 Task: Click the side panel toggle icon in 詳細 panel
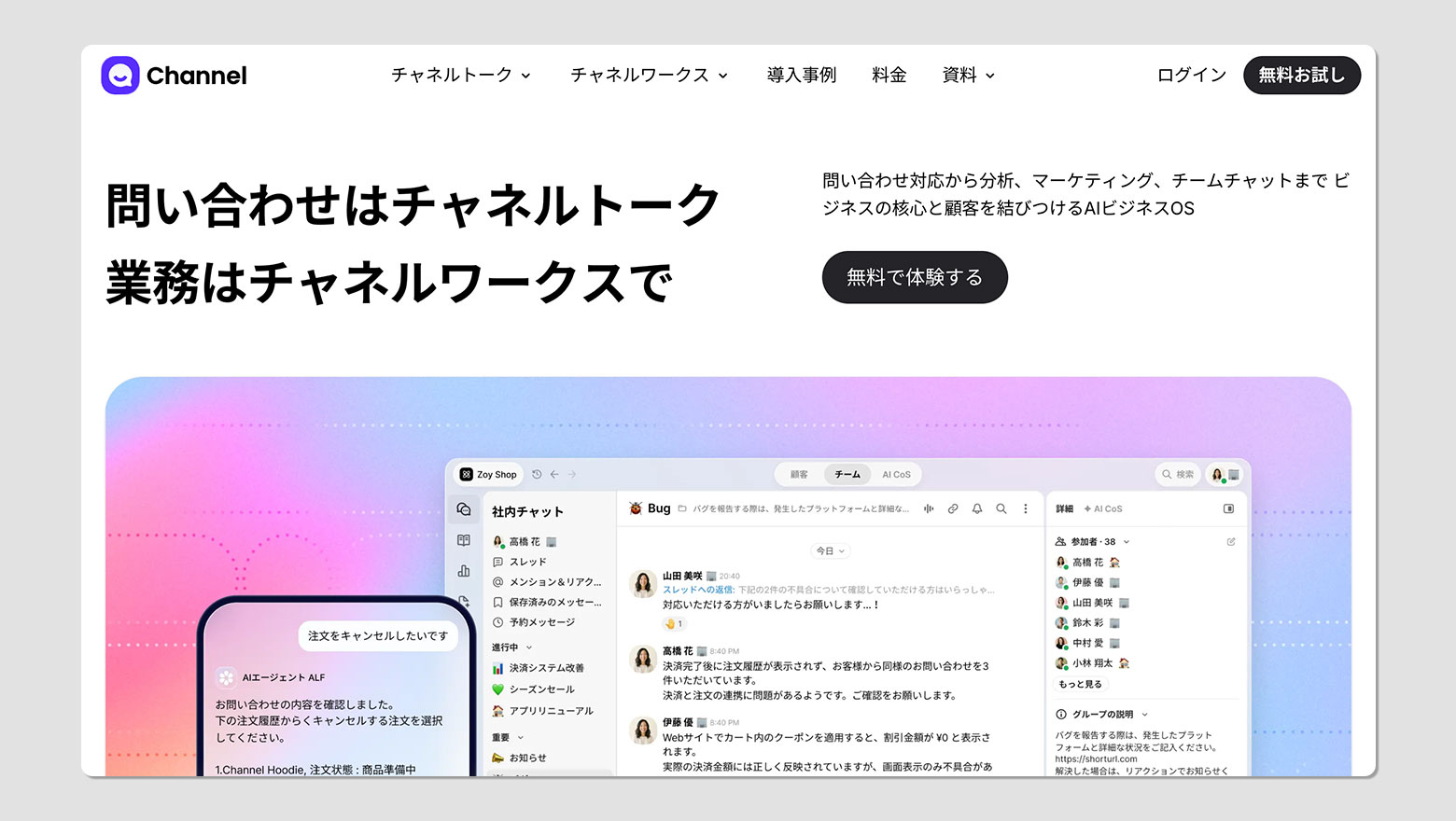1229,508
